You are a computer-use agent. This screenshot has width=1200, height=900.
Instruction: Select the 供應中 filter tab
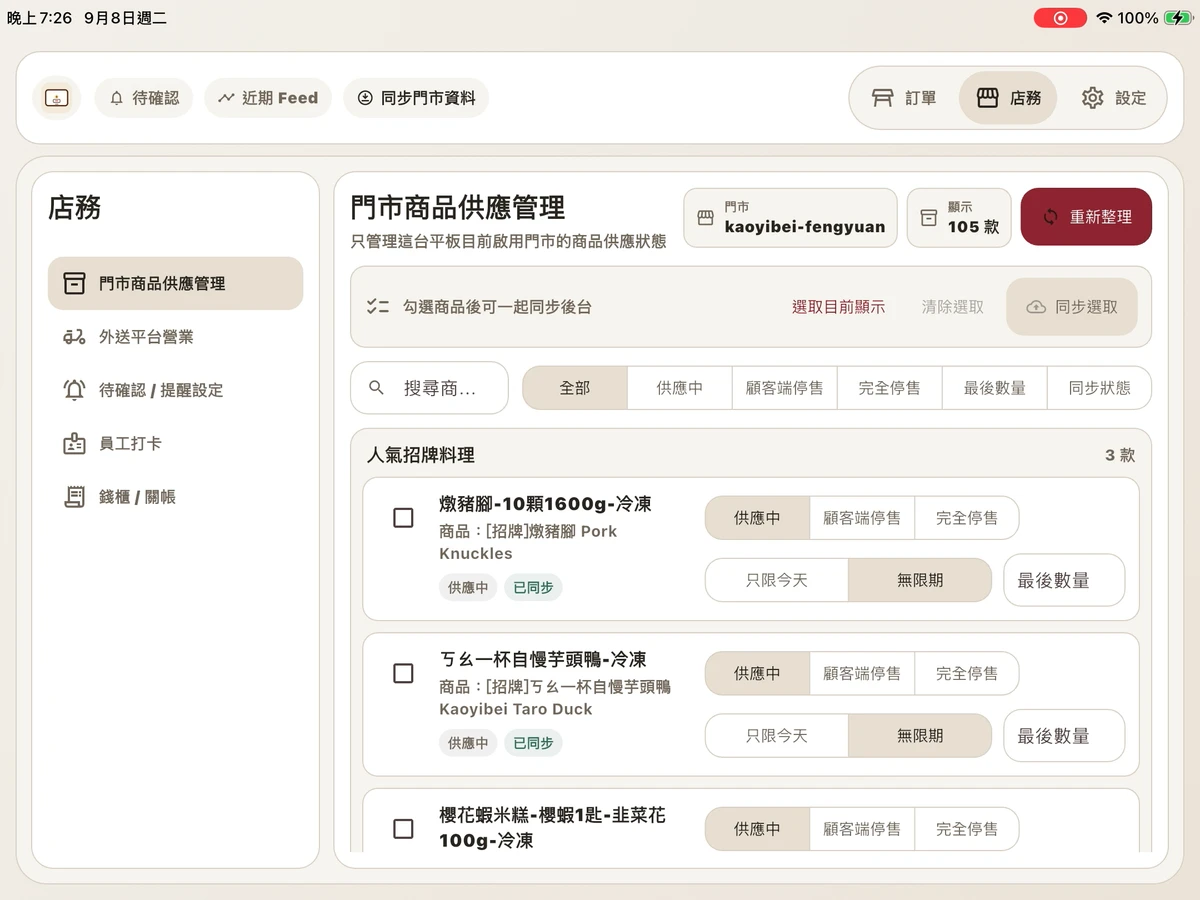click(680, 388)
